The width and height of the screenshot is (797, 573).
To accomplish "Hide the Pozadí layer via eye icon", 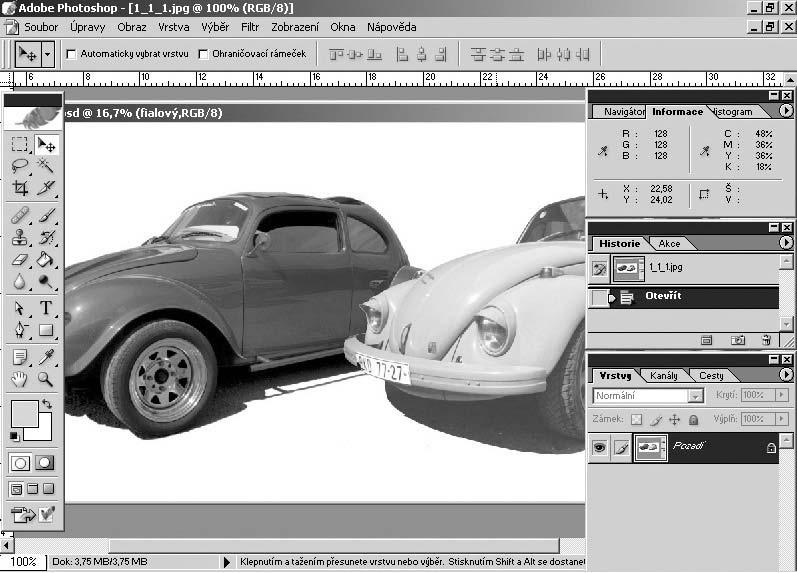I will click(x=599, y=449).
